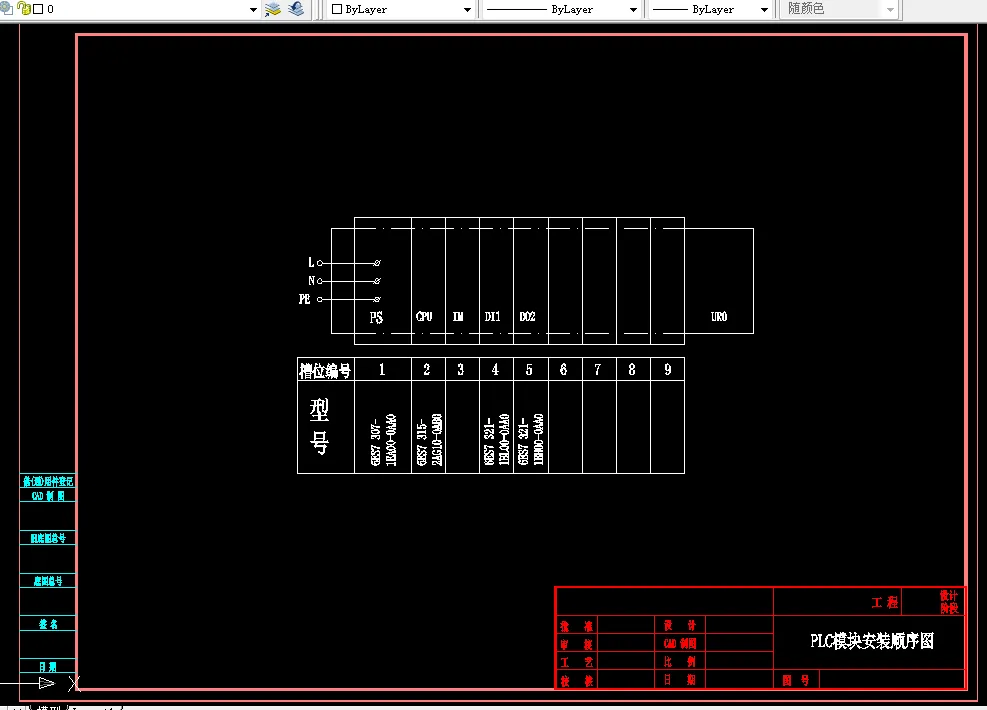Select slot 4 model number 6ES7 321 text
987x710 pixels.
496,439
